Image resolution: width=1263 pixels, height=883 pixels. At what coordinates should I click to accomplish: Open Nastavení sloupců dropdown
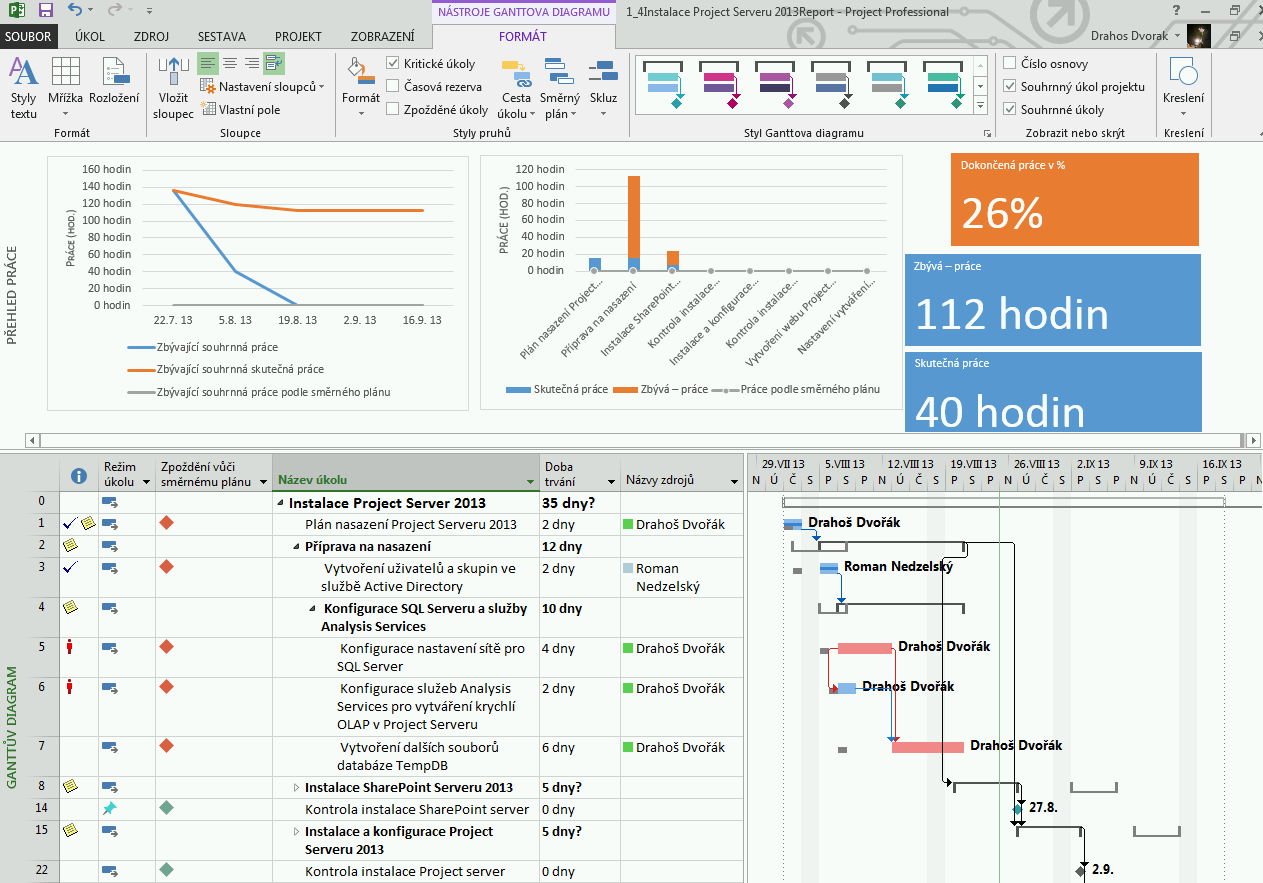coord(263,87)
